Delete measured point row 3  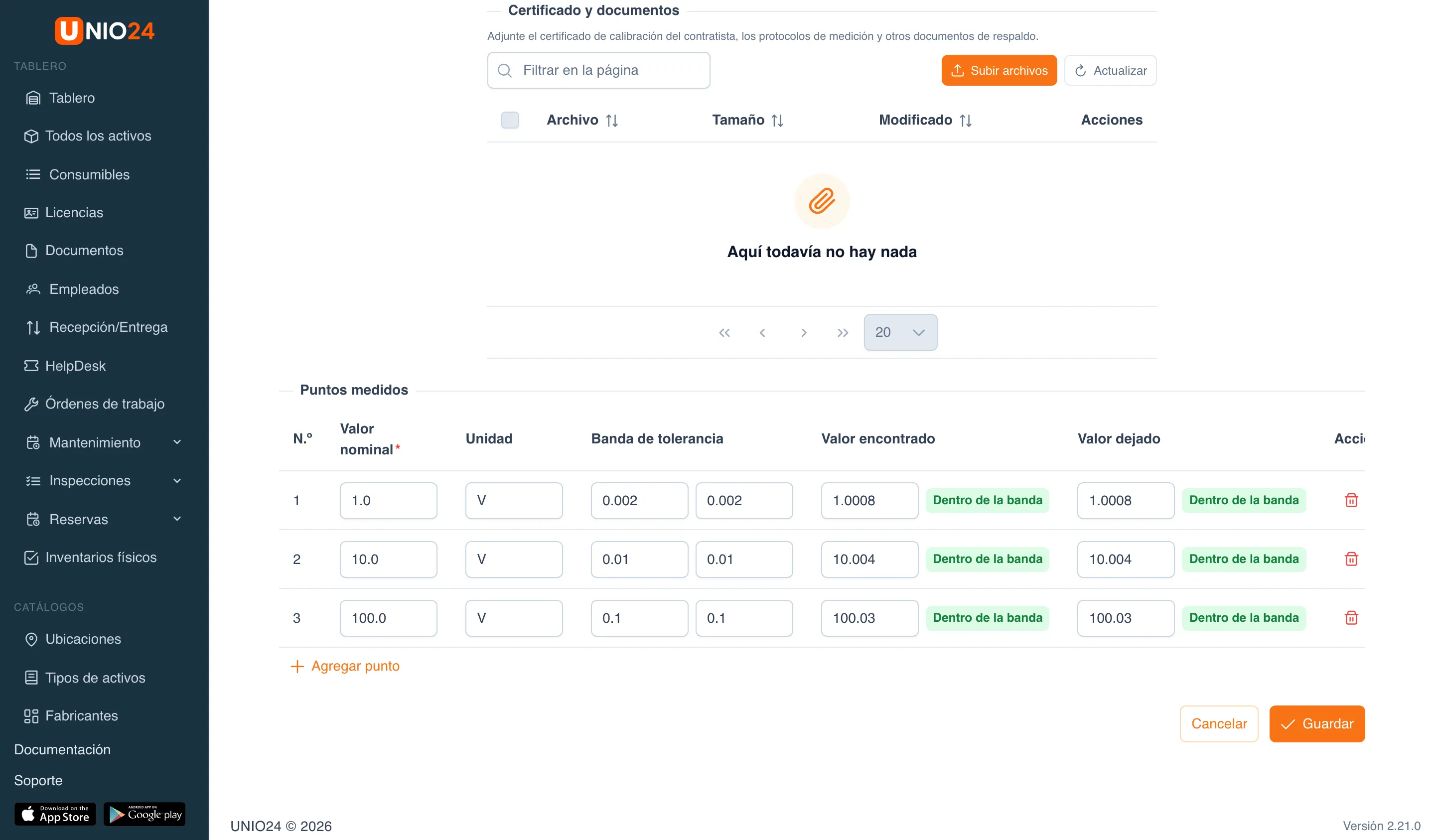(x=1351, y=617)
